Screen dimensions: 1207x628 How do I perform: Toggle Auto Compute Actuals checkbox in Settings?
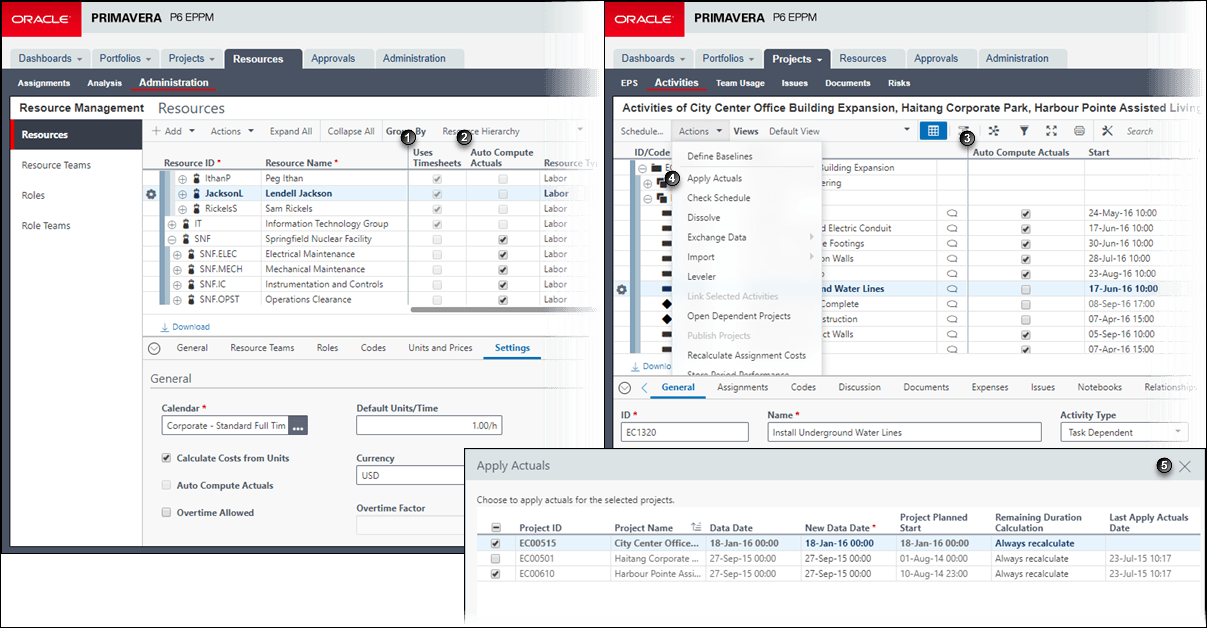[167, 485]
